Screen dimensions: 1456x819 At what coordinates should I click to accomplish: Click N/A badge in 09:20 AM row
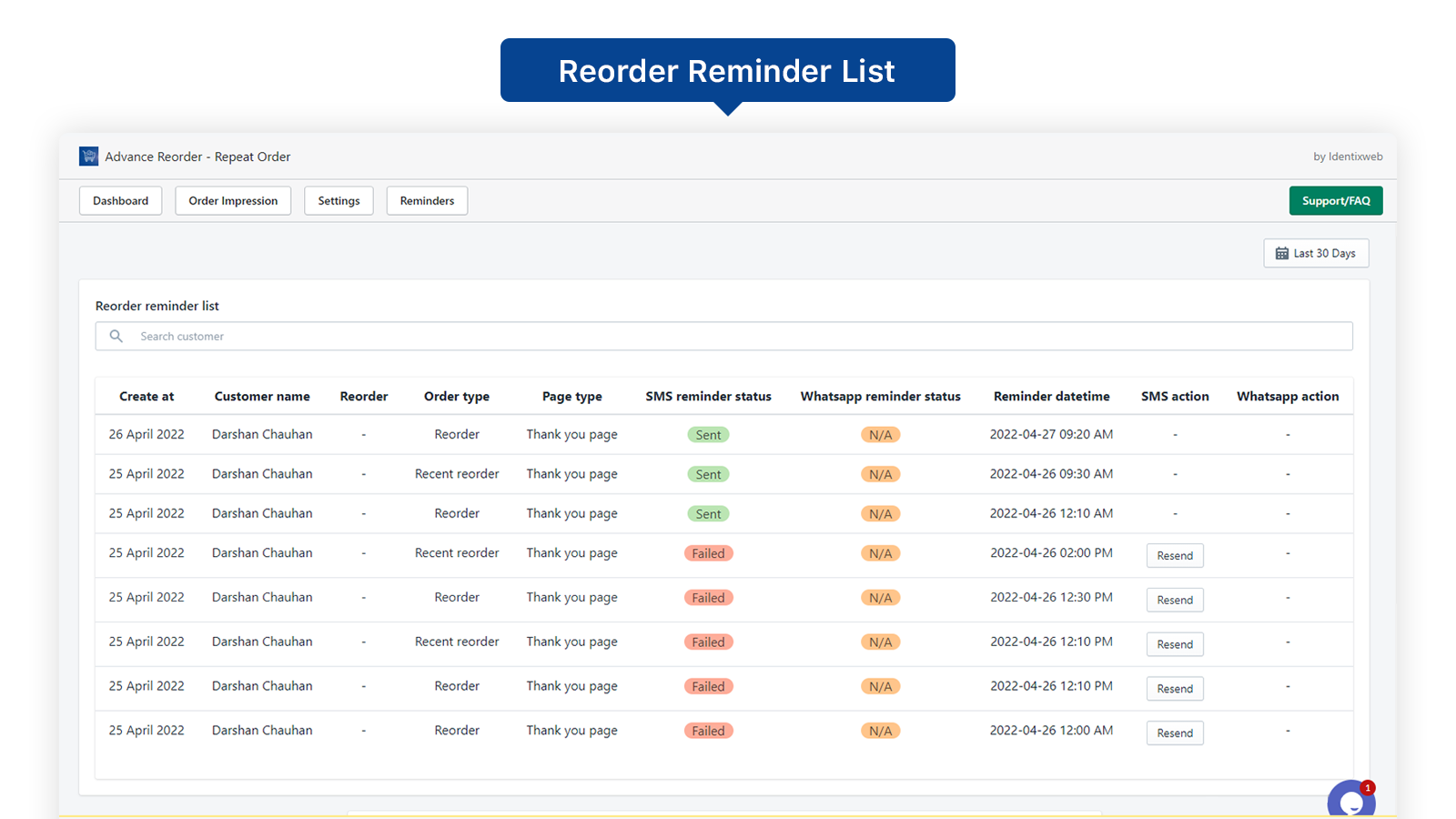click(x=880, y=435)
